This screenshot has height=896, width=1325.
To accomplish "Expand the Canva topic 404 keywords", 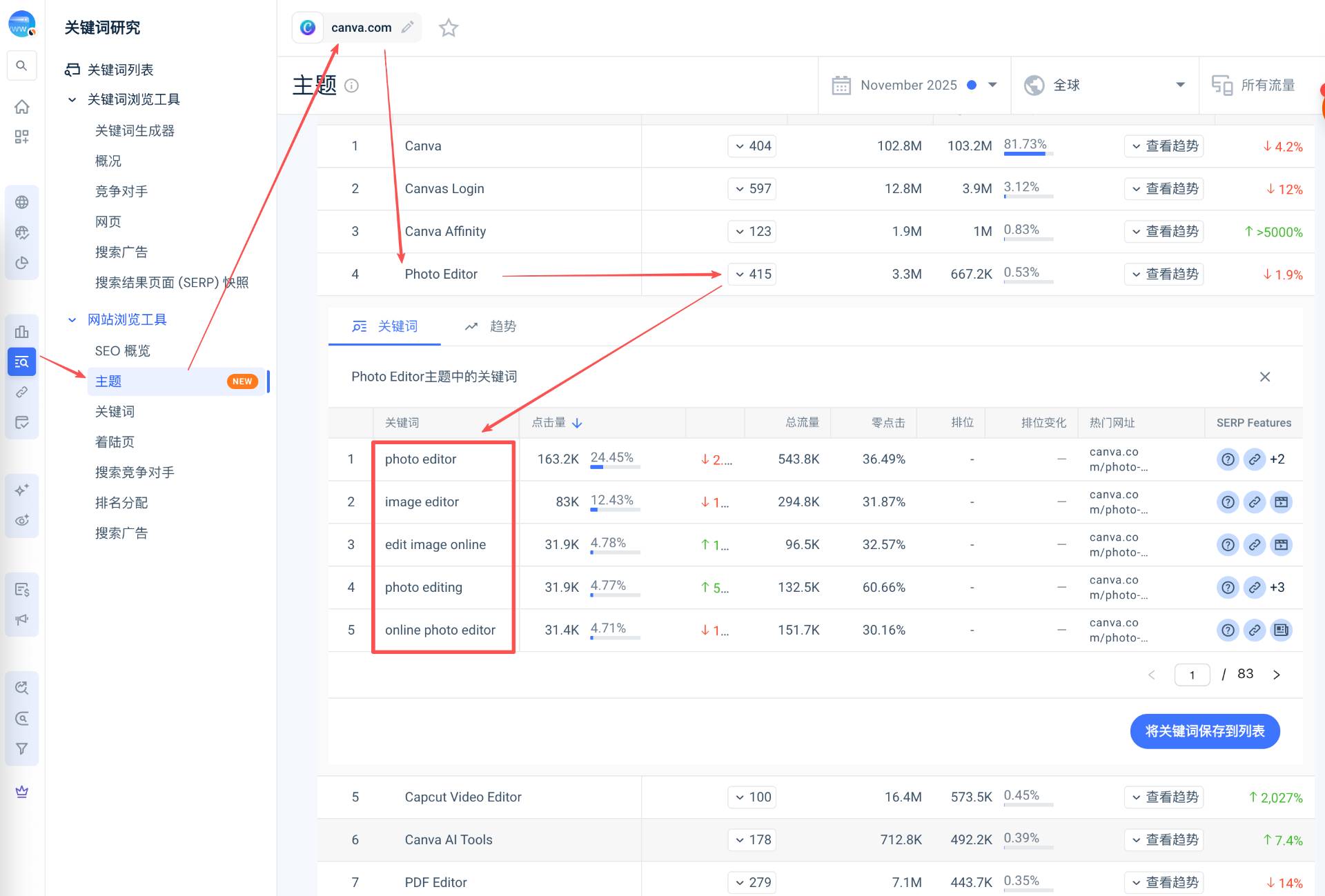I will point(752,146).
